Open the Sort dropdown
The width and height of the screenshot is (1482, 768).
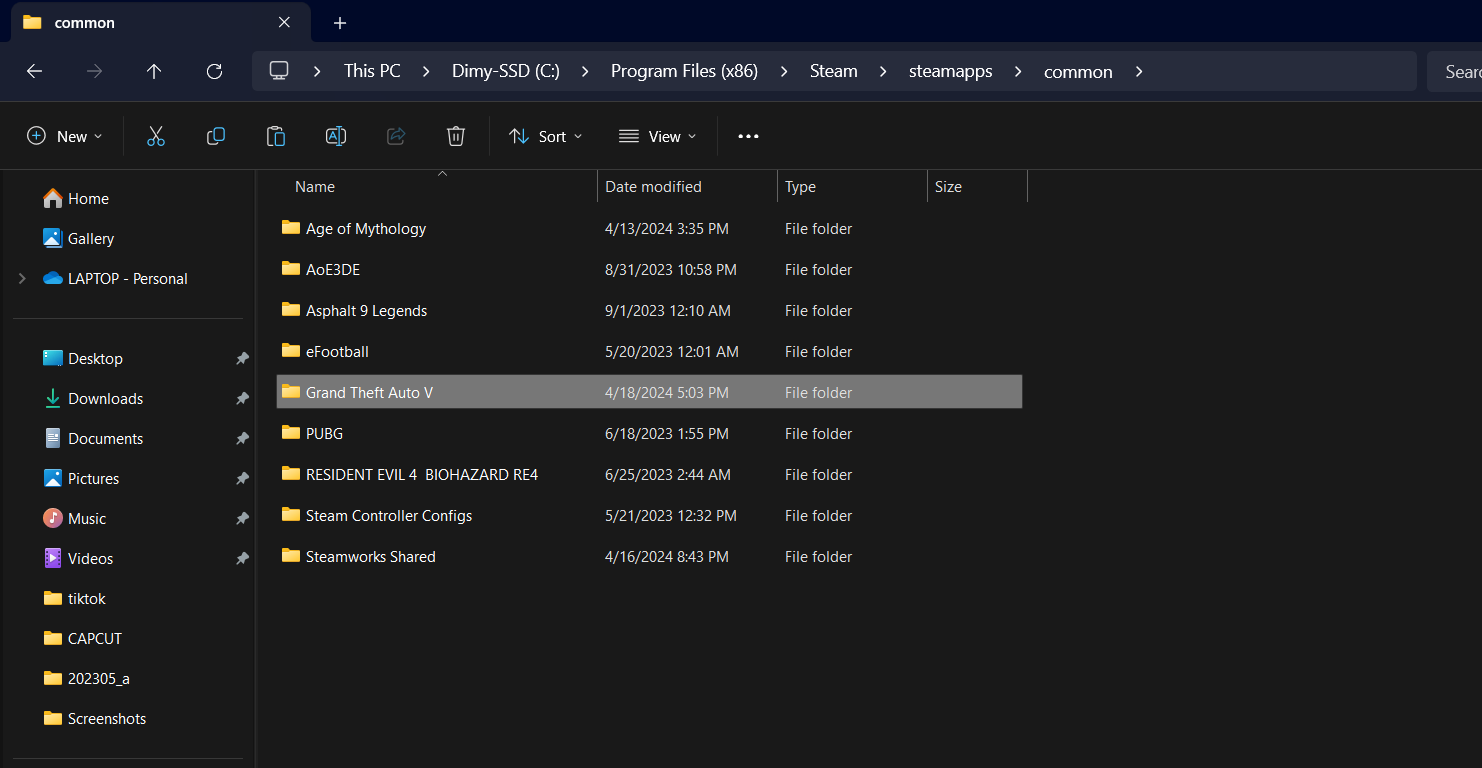[544, 135]
